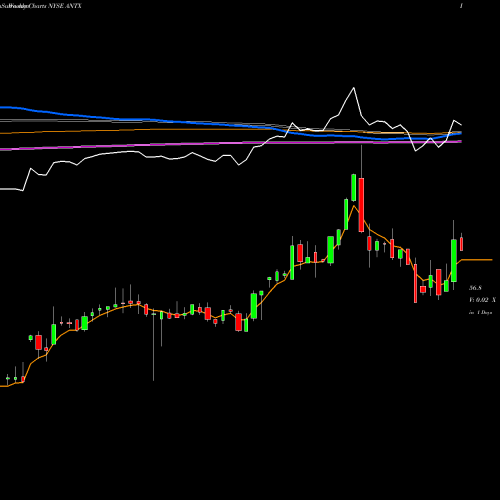Click the flat orange line segment past the last candle
500x500 pixels.
coord(477,259)
